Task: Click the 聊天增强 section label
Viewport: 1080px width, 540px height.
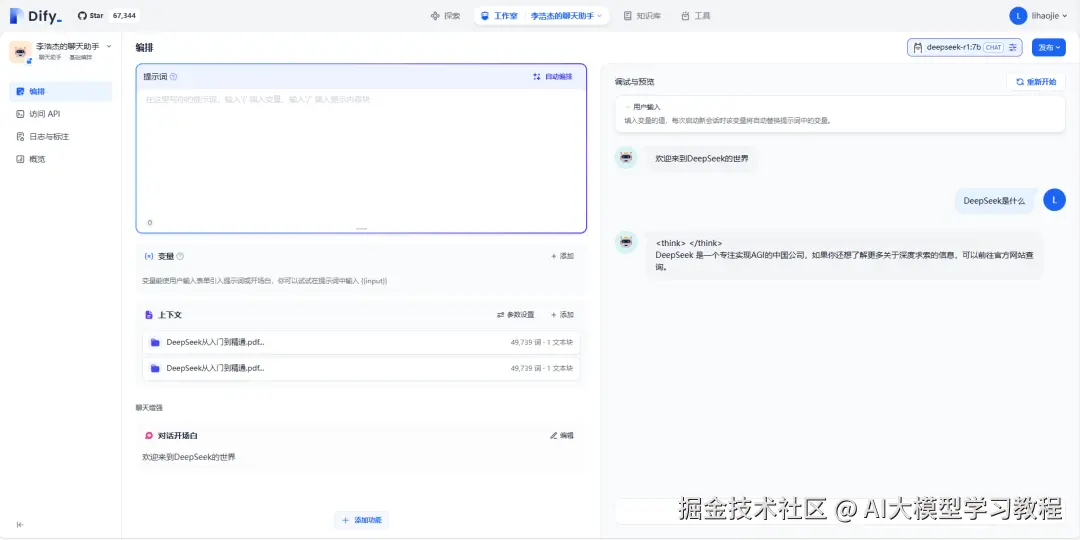Action: click(x=149, y=408)
